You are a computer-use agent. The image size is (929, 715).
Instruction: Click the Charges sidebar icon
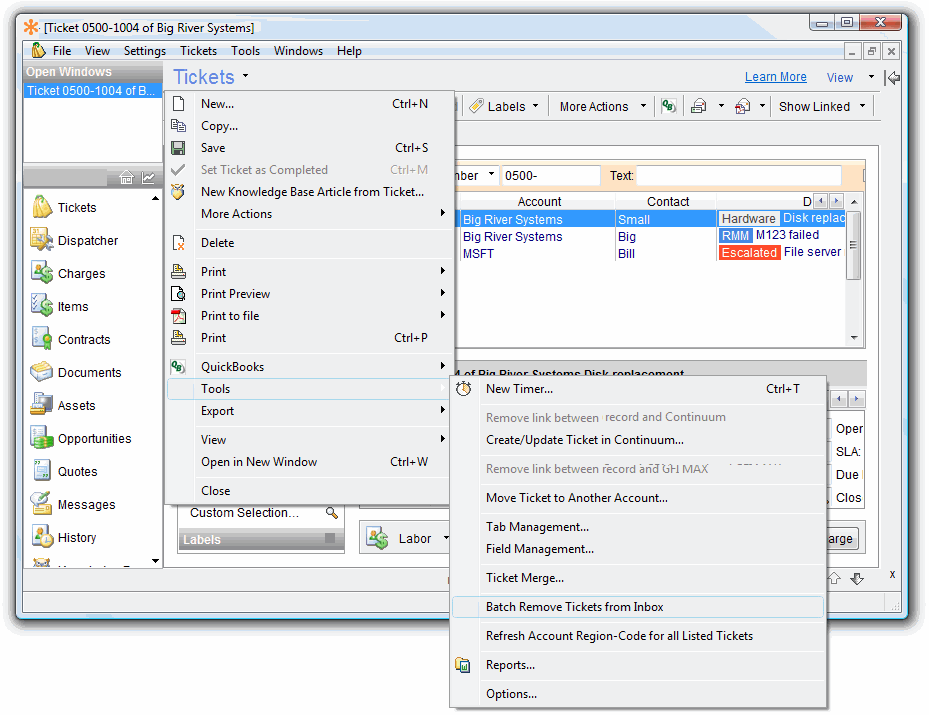pyautogui.click(x=41, y=273)
